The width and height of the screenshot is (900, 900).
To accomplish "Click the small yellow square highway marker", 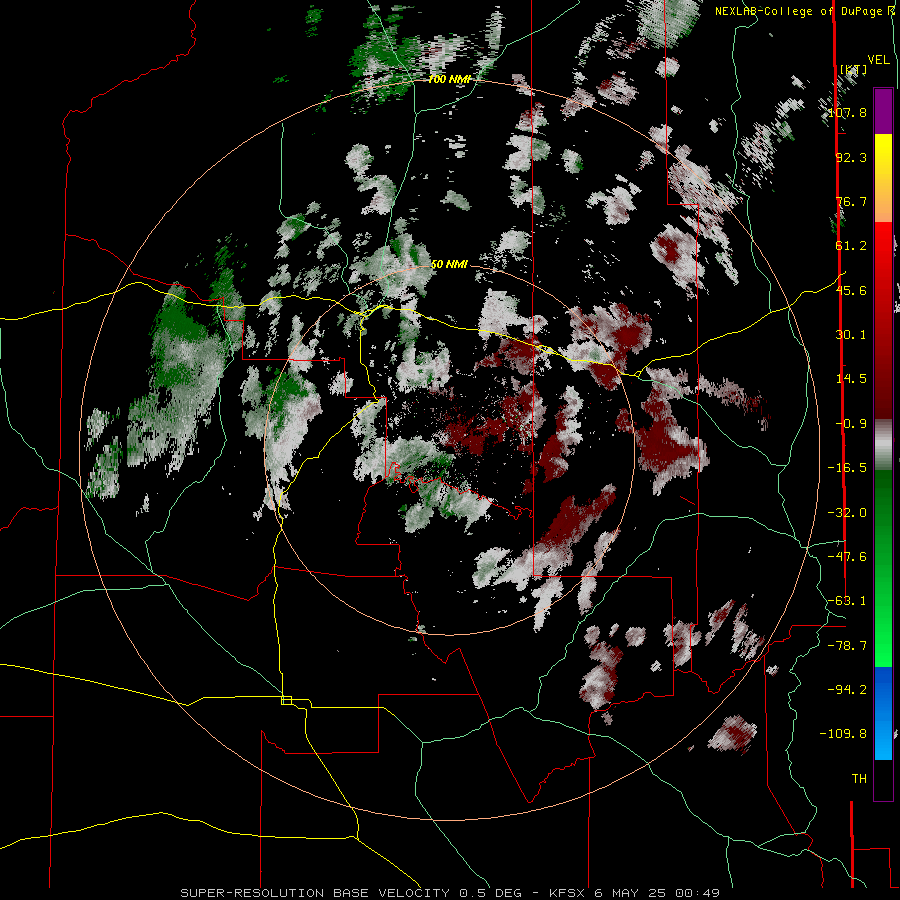I will point(286,700).
